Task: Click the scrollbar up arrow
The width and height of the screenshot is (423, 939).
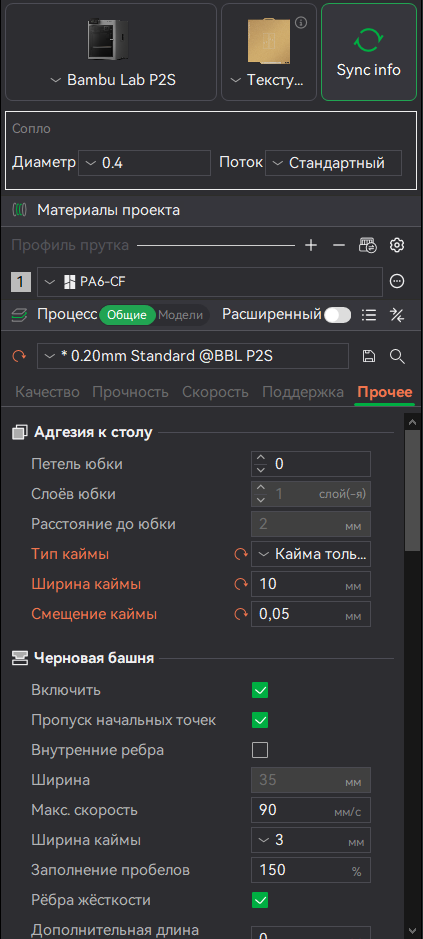Action: pyautogui.click(x=413, y=422)
